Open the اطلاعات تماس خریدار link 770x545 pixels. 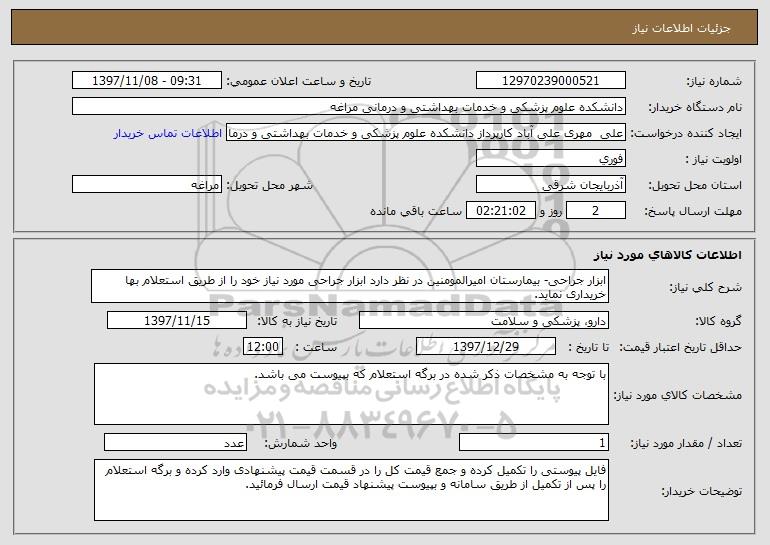click(x=168, y=133)
